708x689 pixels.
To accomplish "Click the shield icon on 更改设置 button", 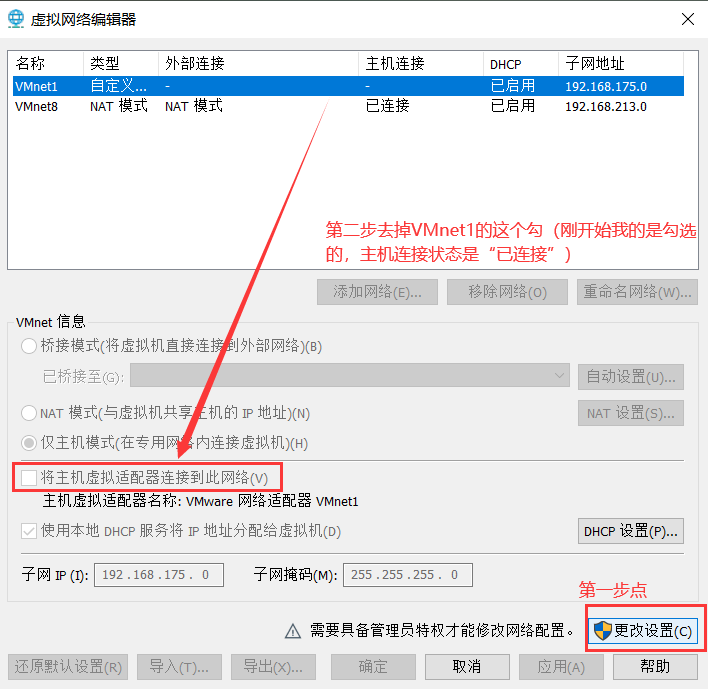I will click(602, 630).
